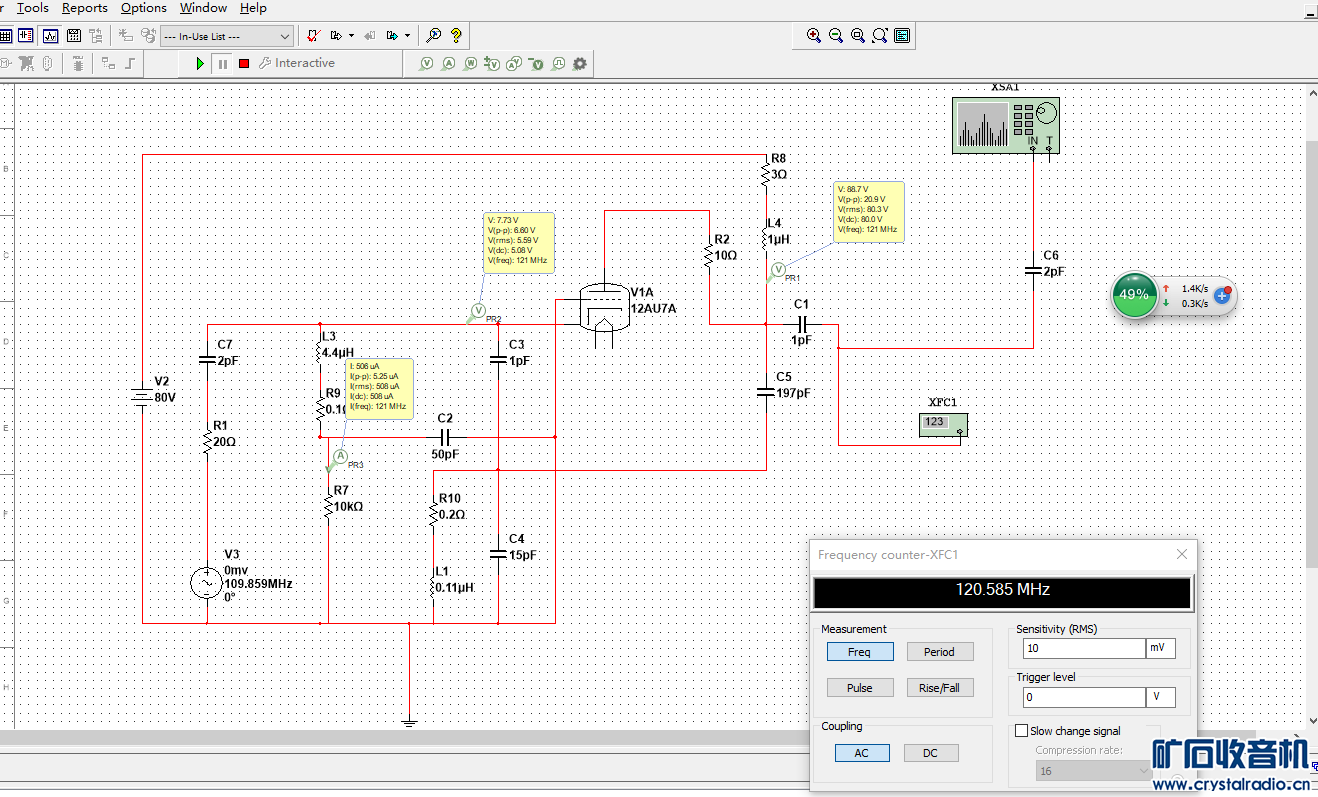Open the Grapher view icon
This screenshot has height=797, width=1318.
[50, 35]
